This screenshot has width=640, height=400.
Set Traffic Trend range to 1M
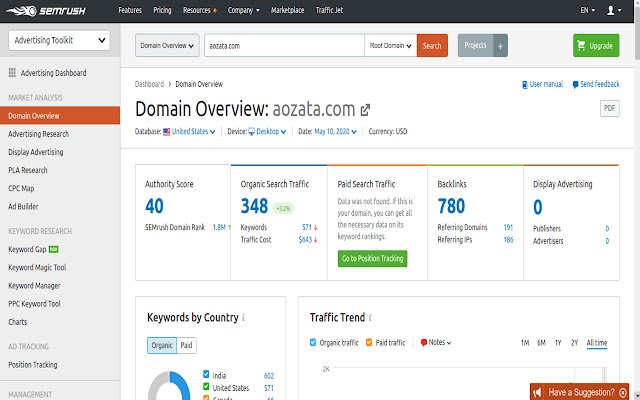pos(525,342)
